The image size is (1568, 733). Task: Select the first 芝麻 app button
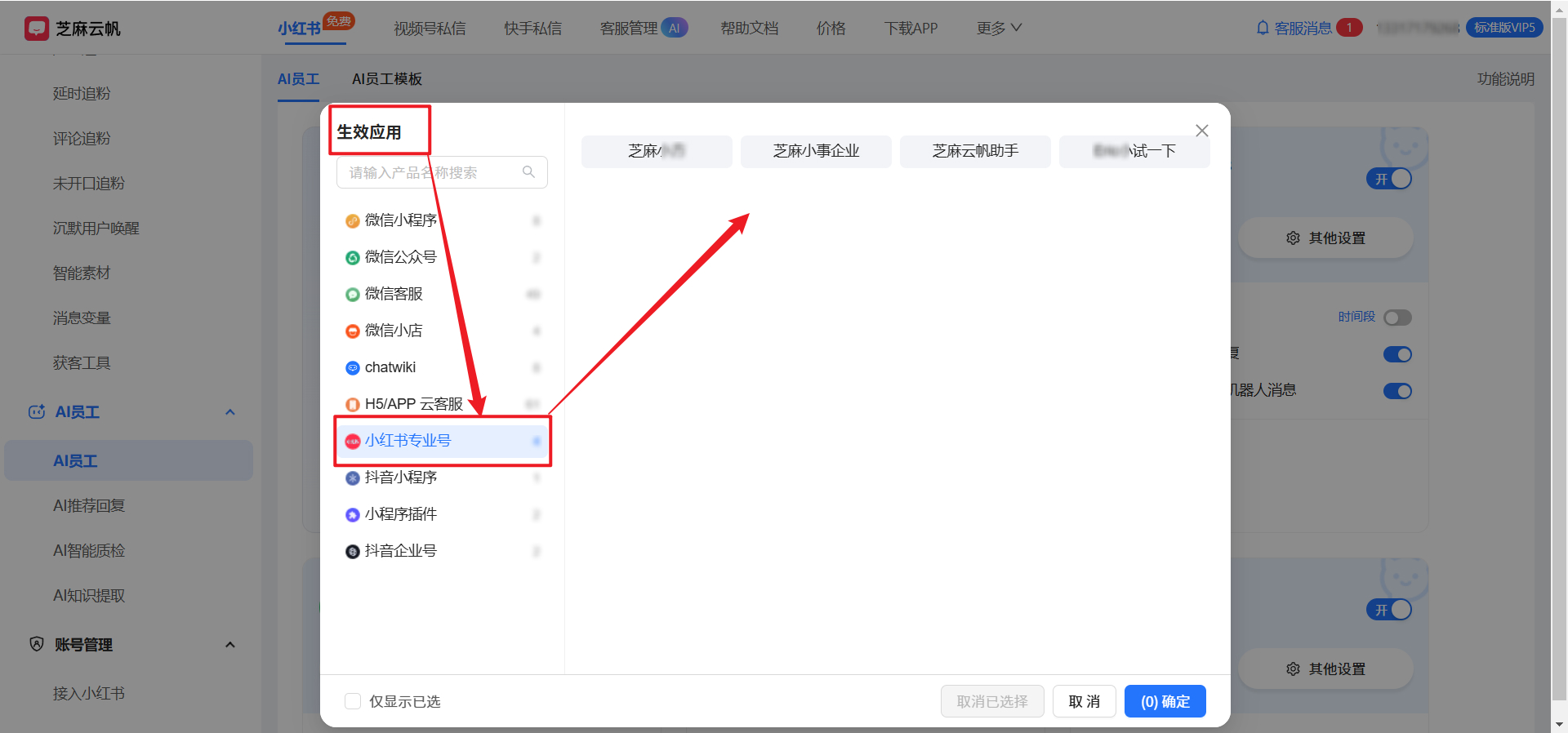click(x=657, y=151)
